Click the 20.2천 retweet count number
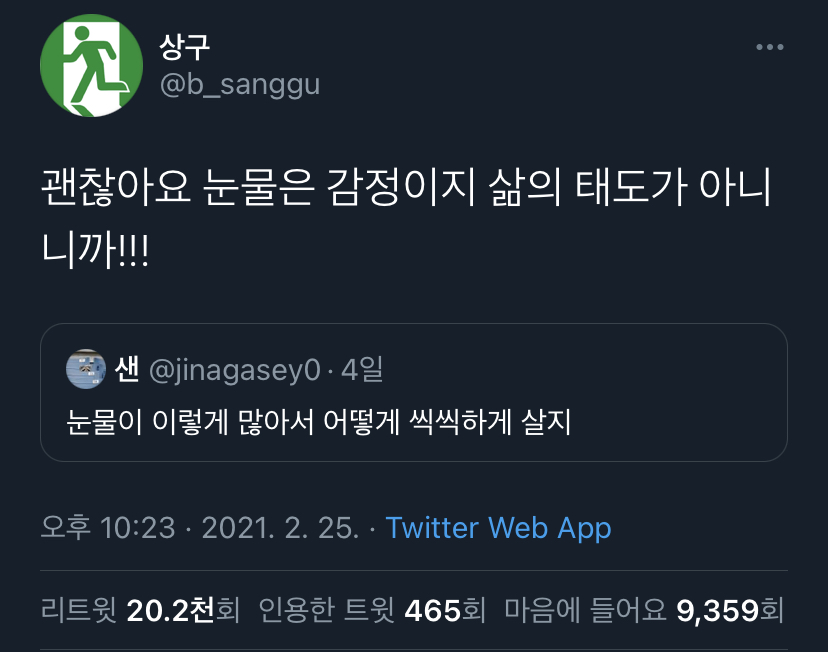828x652 pixels. point(170,610)
